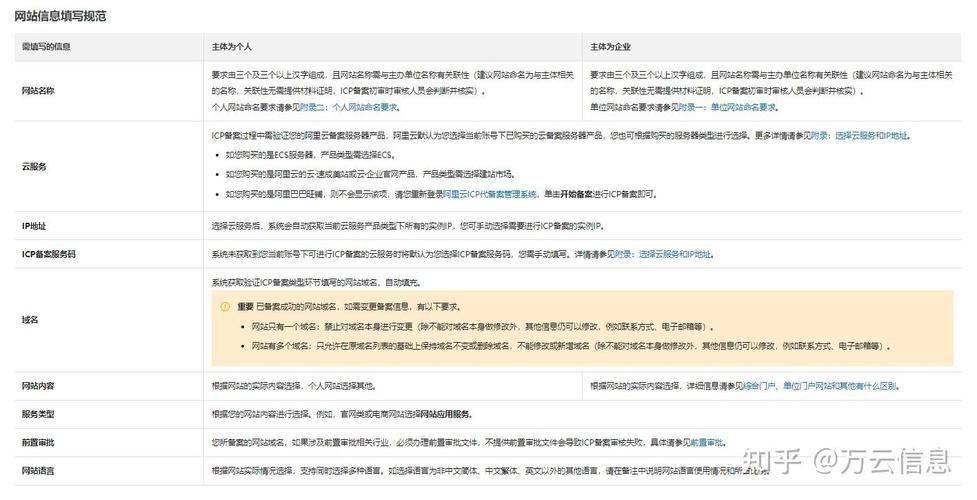Click the bold 网站应用服务 text
Image resolution: width=977 pixels, height=500 pixels.
point(446,415)
